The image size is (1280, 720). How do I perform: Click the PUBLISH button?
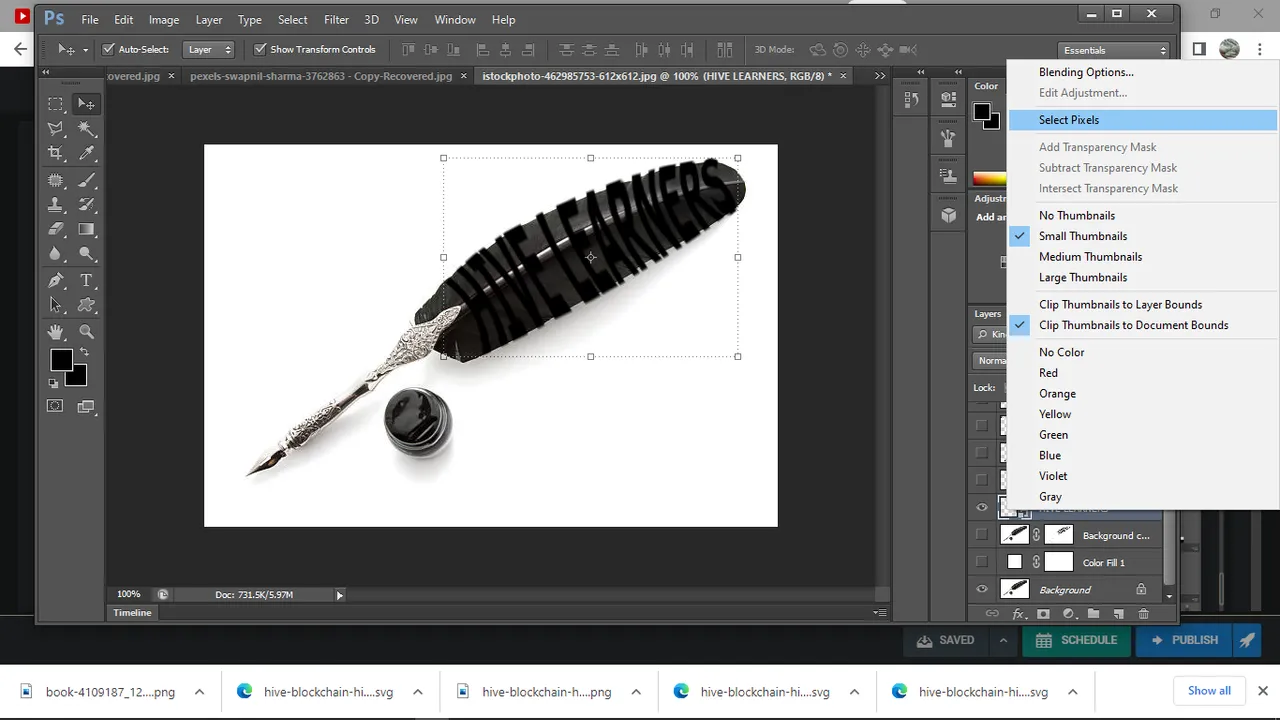pyautogui.click(x=1184, y=640)
